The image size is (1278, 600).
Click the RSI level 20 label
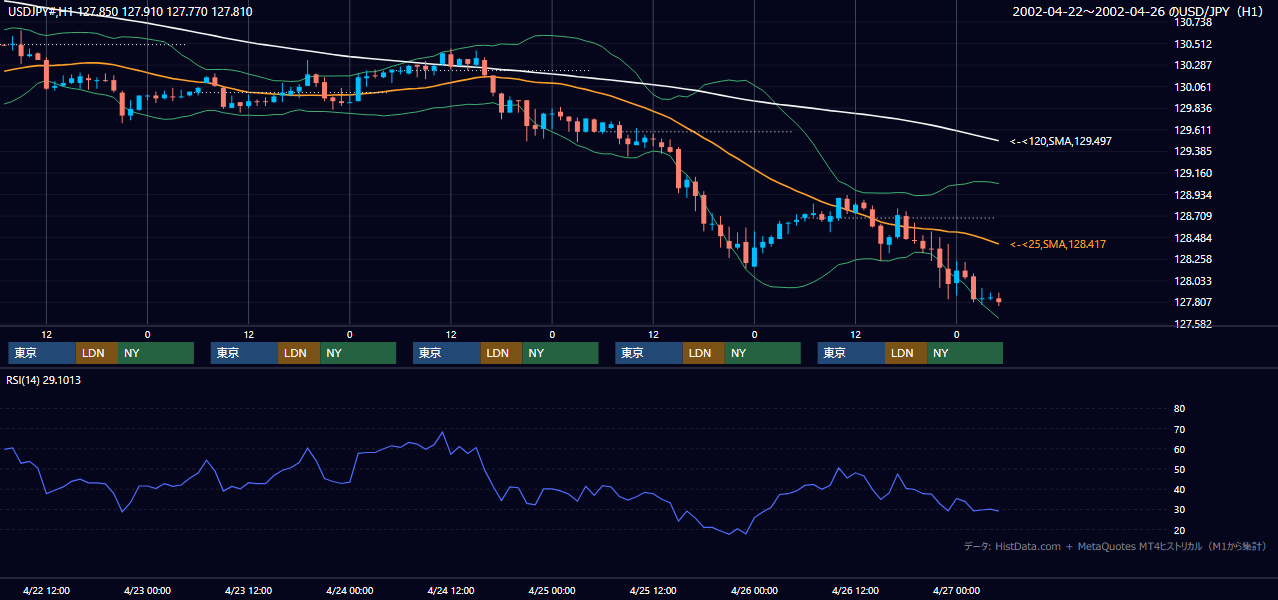pos(1179,530)
